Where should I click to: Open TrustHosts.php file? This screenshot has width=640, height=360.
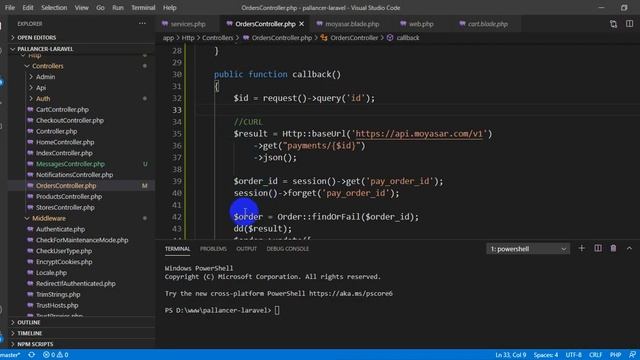coord(57,305)
